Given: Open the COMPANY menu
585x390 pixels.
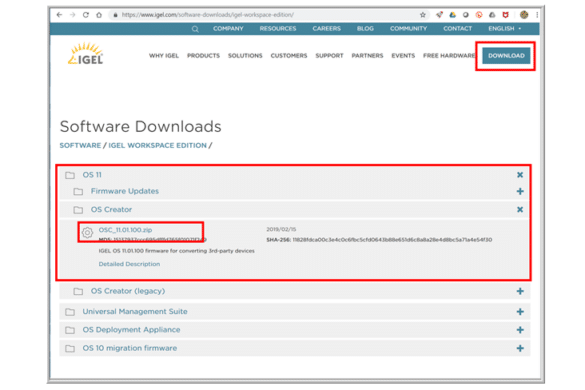Looking at the screenshot, I should tap(228, 28).
